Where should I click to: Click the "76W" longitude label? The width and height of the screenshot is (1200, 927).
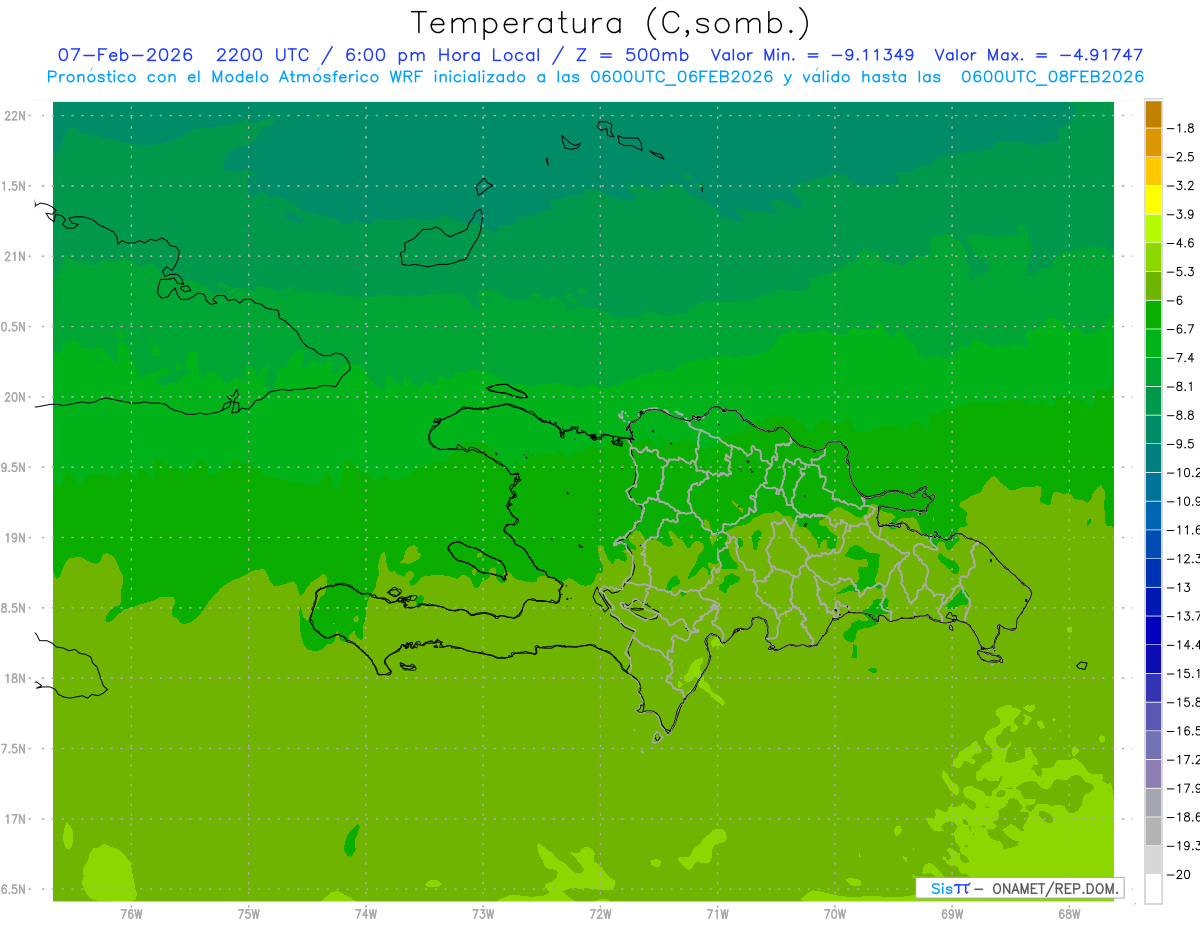[131, 914]
